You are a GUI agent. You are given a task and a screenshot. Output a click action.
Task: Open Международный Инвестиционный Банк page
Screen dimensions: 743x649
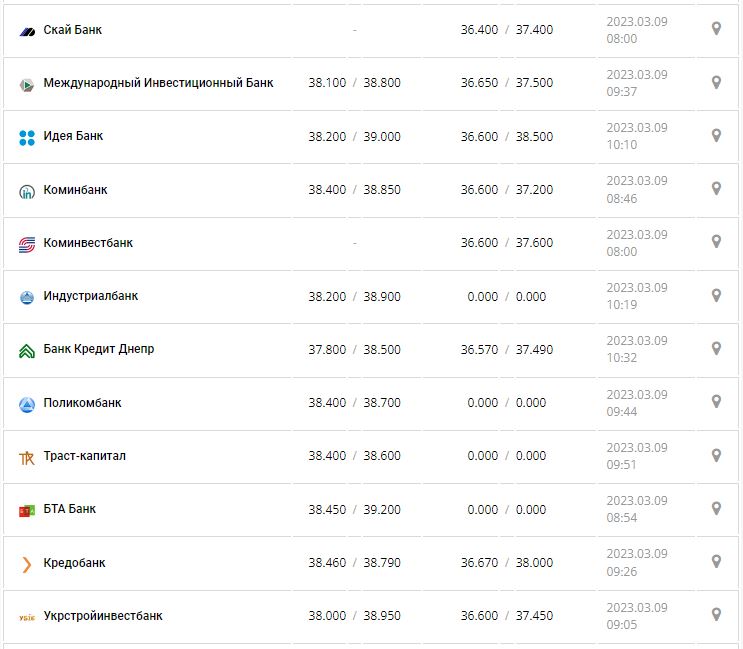pos(158,83)
